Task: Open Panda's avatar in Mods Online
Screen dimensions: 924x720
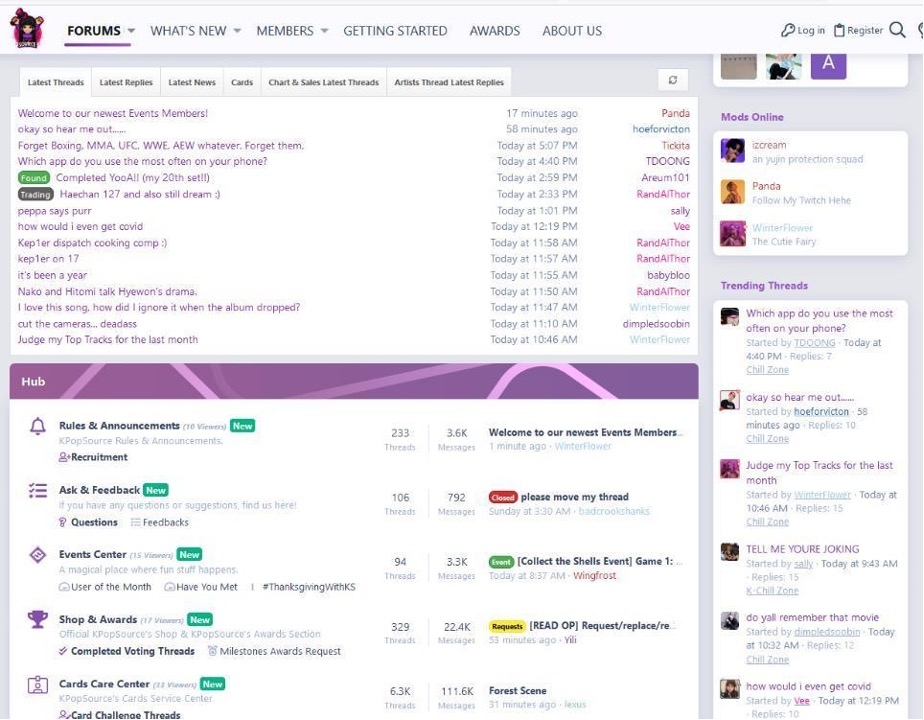Action: tap(732, 191)
